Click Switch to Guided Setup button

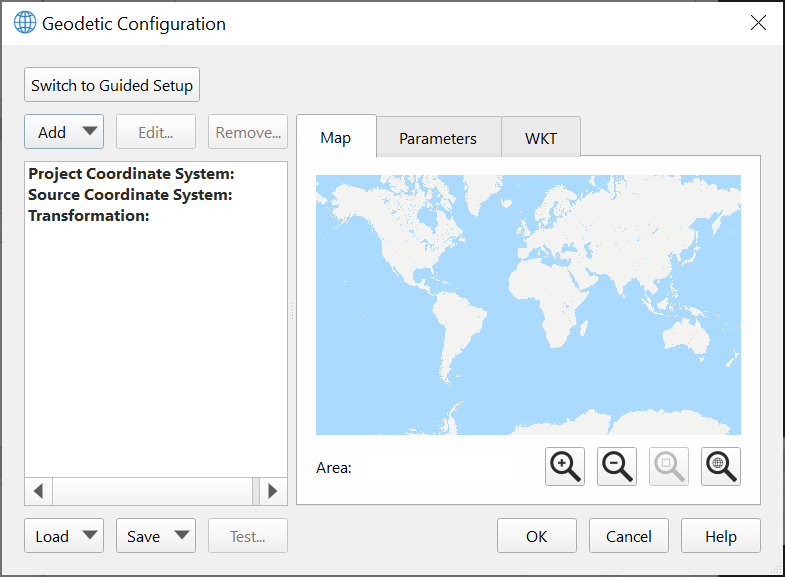[x=112, y=85]
